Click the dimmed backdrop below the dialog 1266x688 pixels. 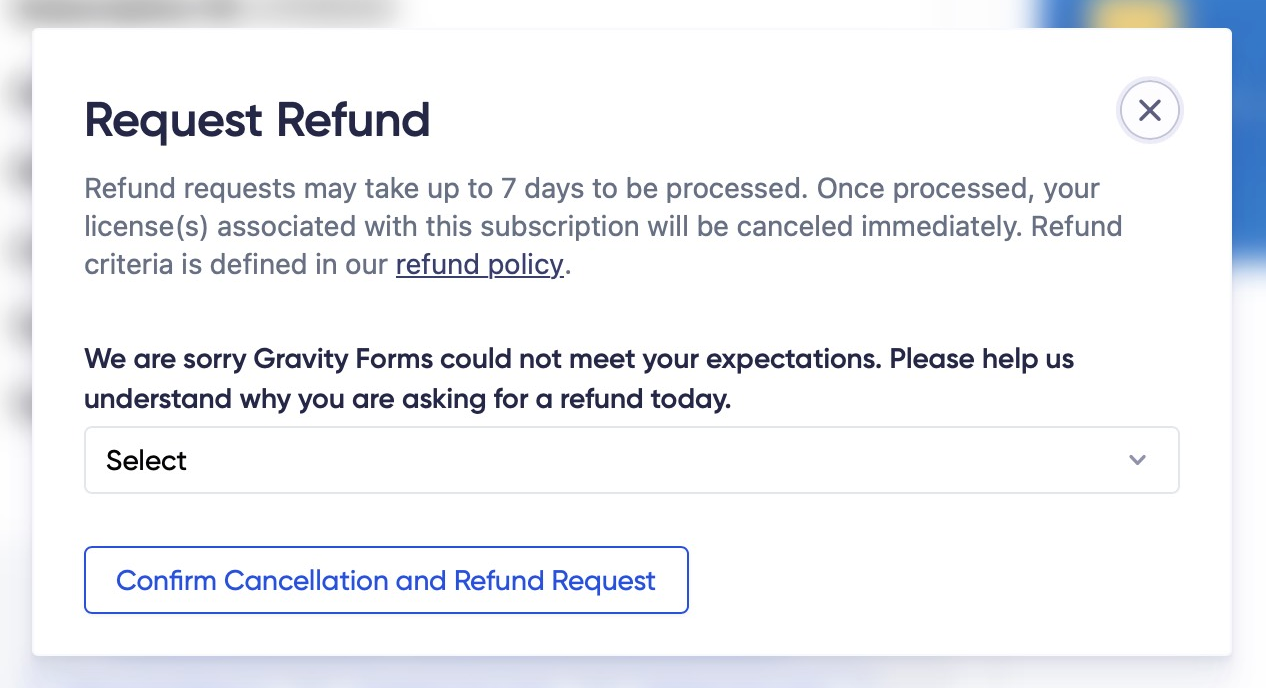[x=632, y=674]
